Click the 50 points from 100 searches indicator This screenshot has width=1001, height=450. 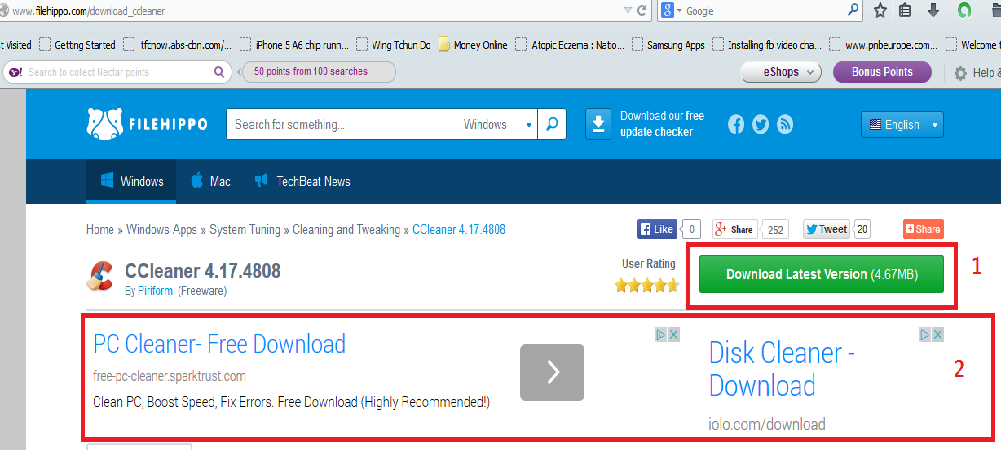(x=318, y=71)
